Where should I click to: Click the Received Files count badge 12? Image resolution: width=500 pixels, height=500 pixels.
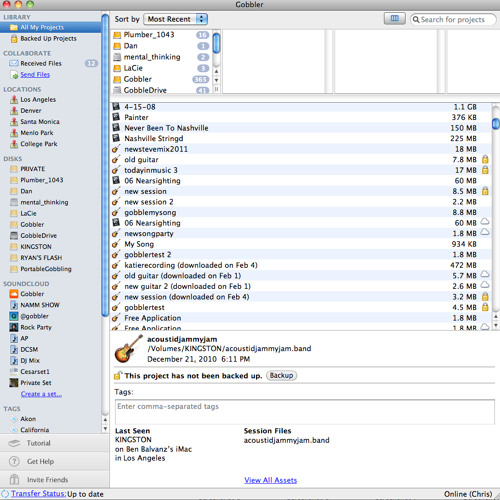pyautogui.click(x=91, y=63)
